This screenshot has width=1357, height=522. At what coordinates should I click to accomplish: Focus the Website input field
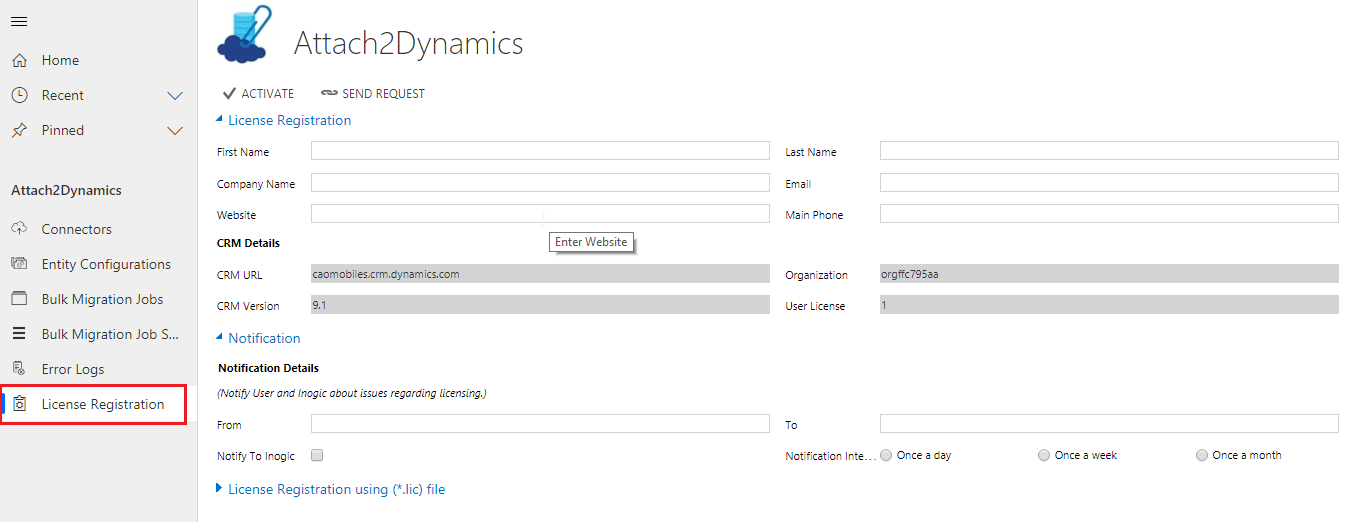(540, 214)
